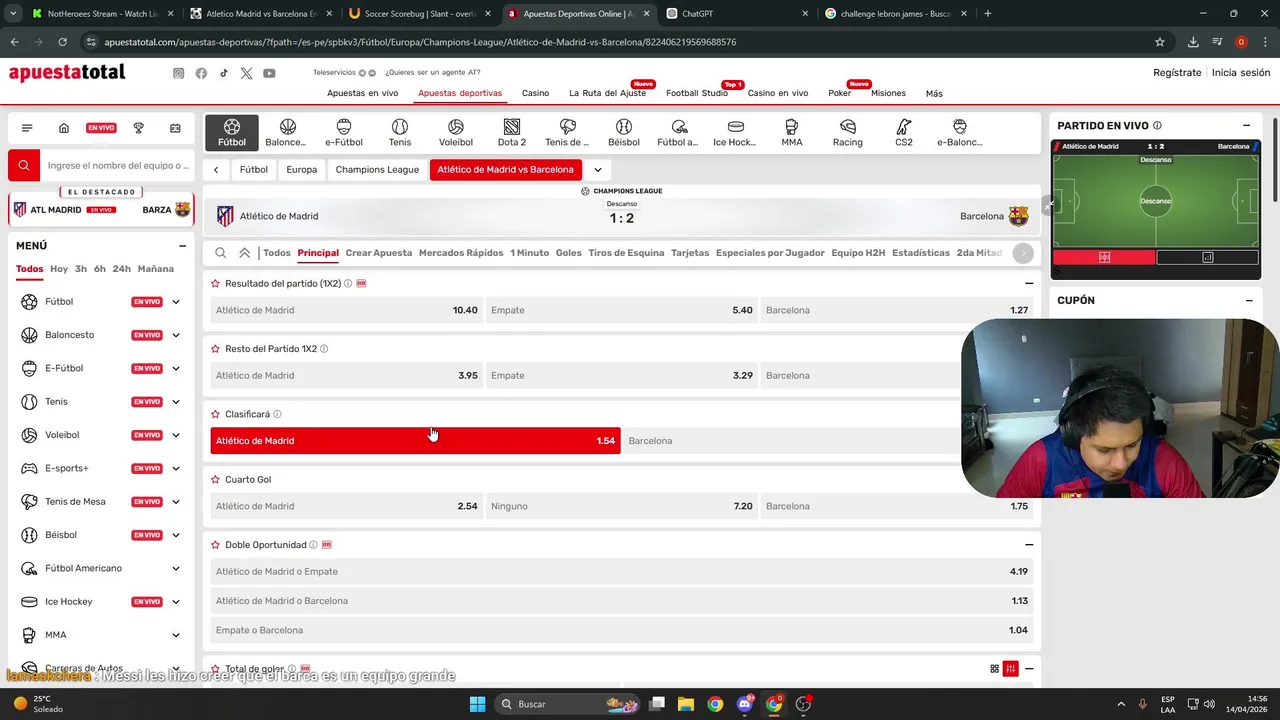Expand the E-Fútbol sidebar chevron

tap(176, 368)
